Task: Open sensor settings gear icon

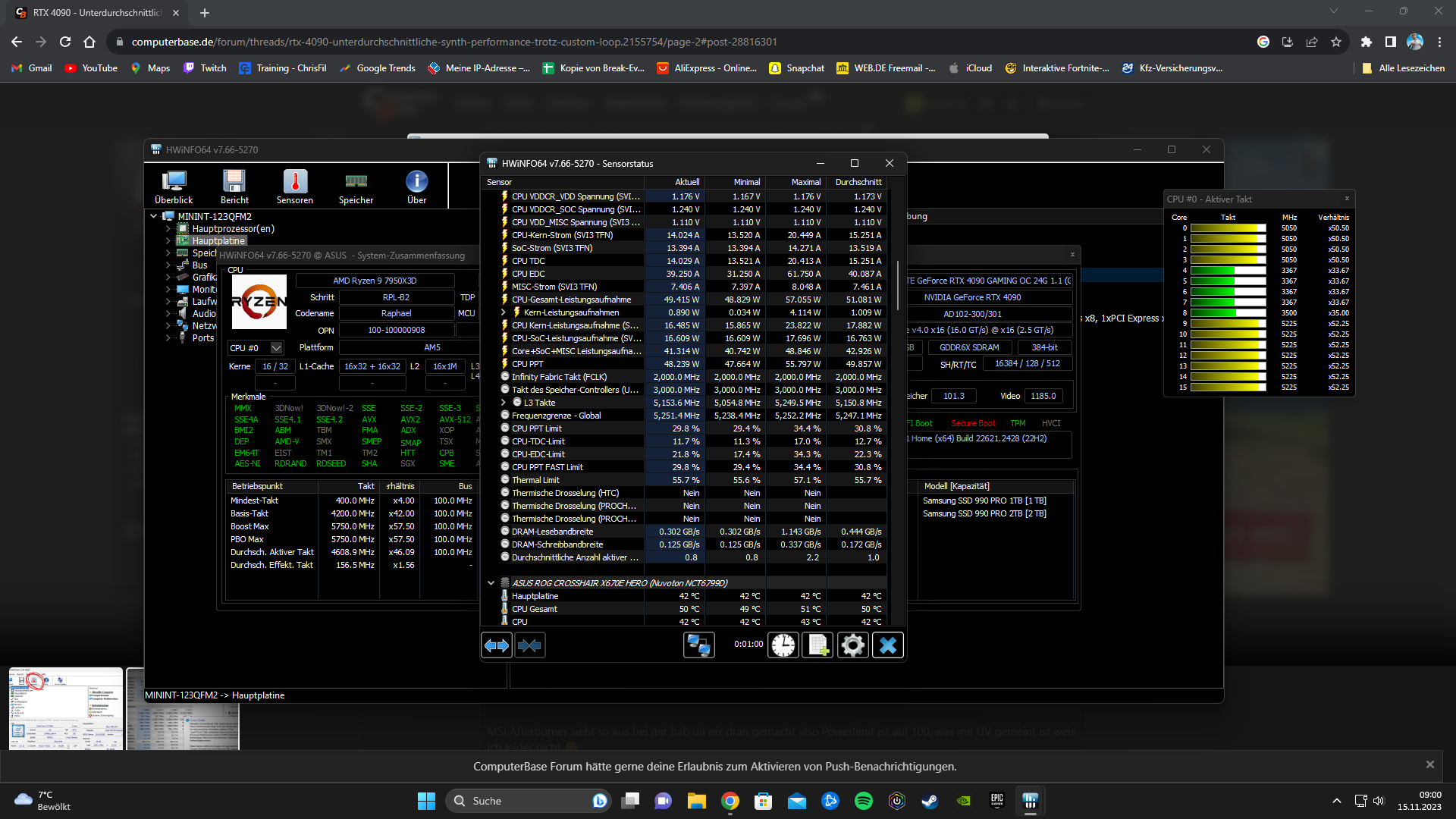Action: coord(852,645)
